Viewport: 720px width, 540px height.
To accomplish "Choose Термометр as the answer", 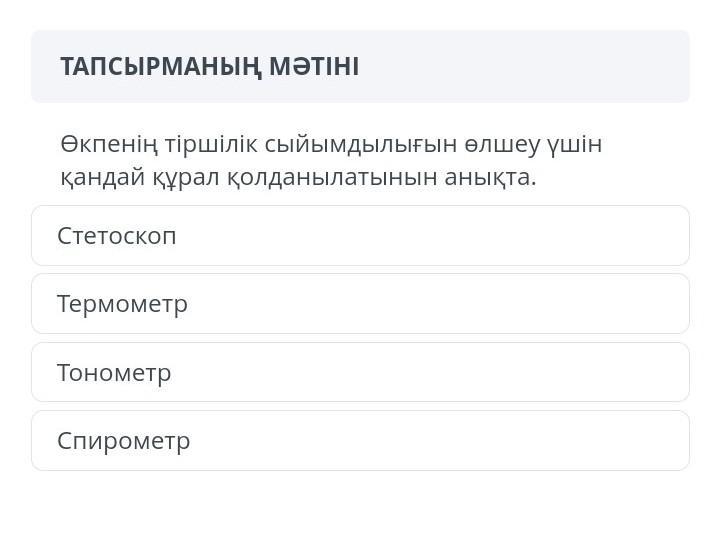I will (360, 304).
